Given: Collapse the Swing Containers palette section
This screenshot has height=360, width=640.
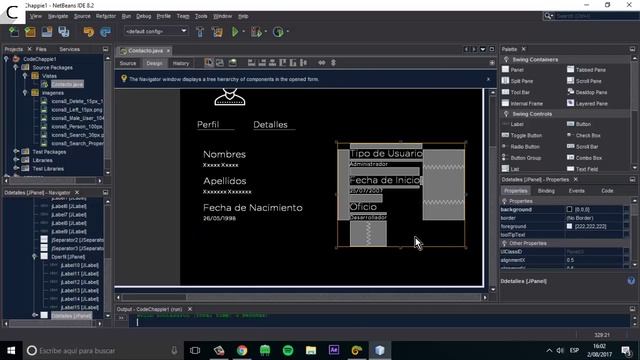Looking at the screenshot, I should point(506,60).
